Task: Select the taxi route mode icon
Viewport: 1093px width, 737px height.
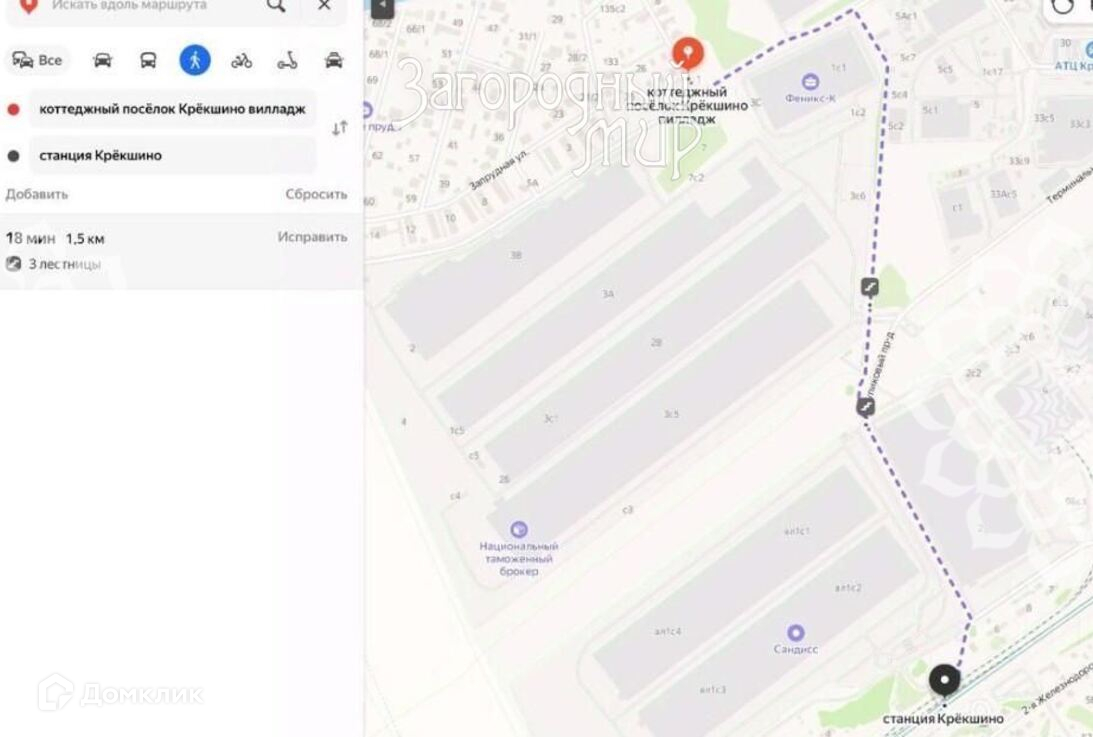Action: tap(334, 61)
